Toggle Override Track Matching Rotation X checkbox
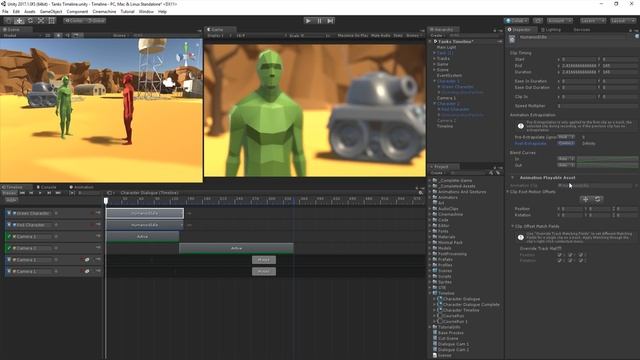 pyautogui.click(x=559, y=260)
